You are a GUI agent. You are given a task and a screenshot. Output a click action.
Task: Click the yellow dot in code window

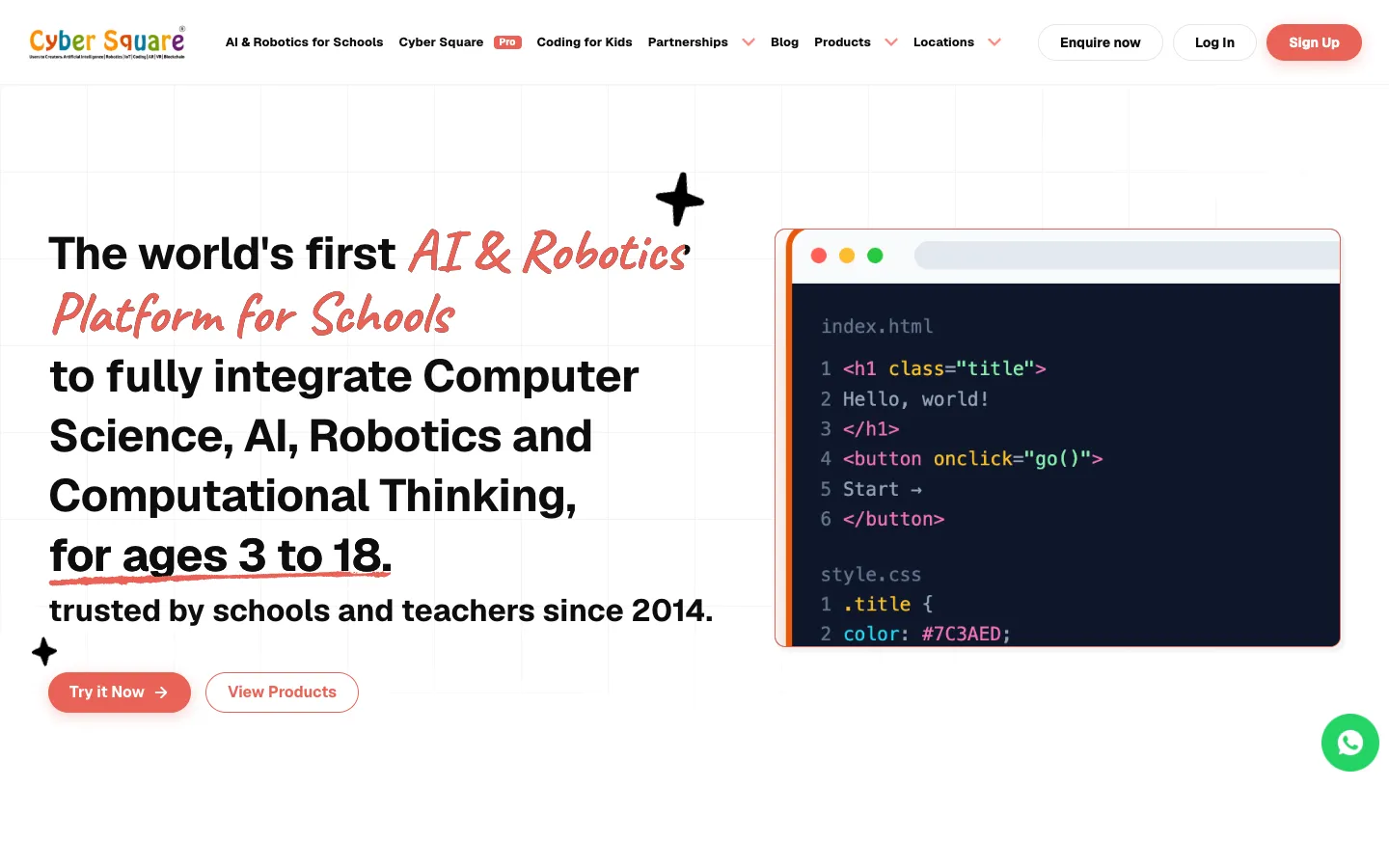(847, 256)
